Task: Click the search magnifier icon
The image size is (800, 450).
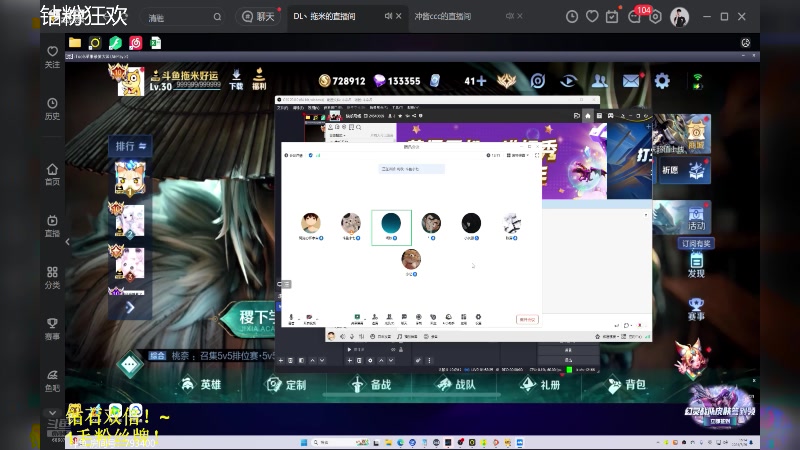Action: (x=217, y=17)
